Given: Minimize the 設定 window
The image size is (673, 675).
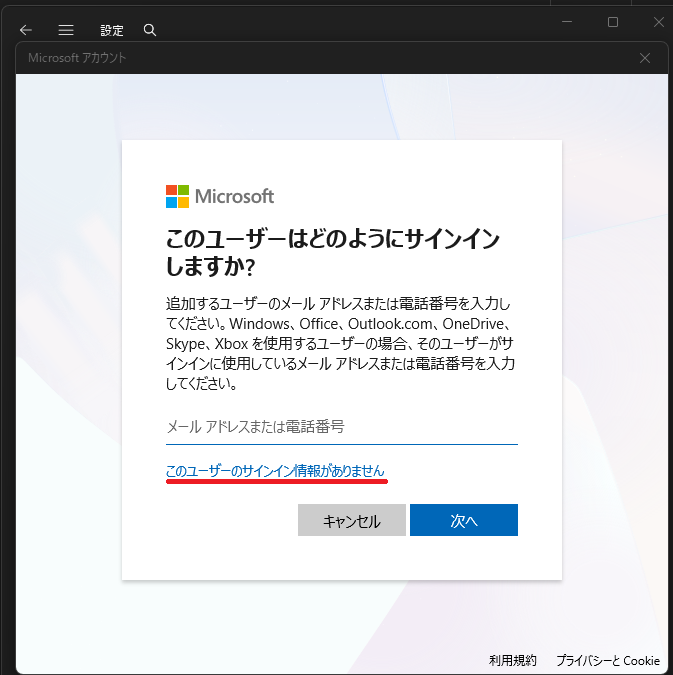Looking at the screenshot, I should 567,22.
